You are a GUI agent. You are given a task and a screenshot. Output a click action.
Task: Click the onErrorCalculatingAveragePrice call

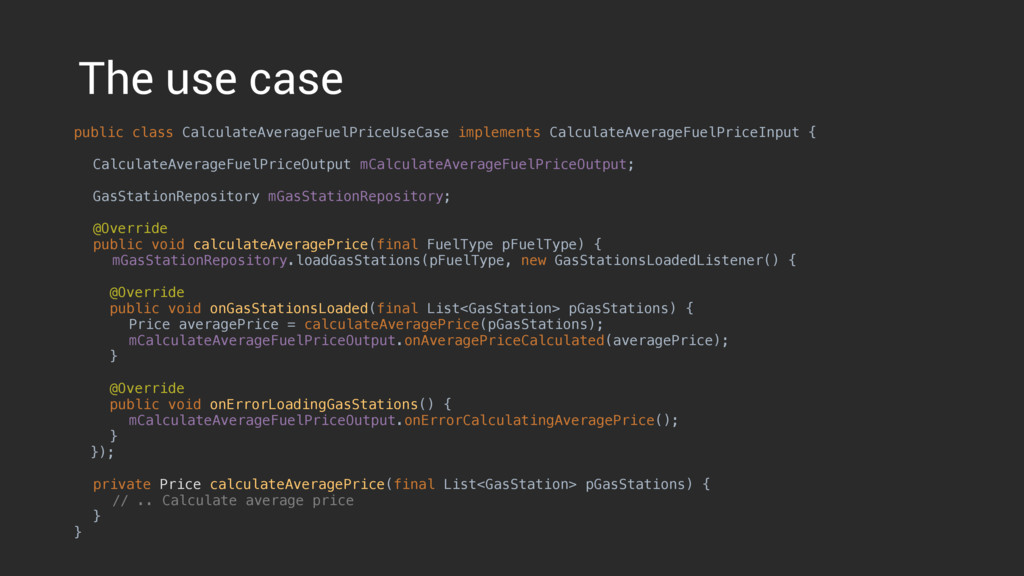point(529,421)
